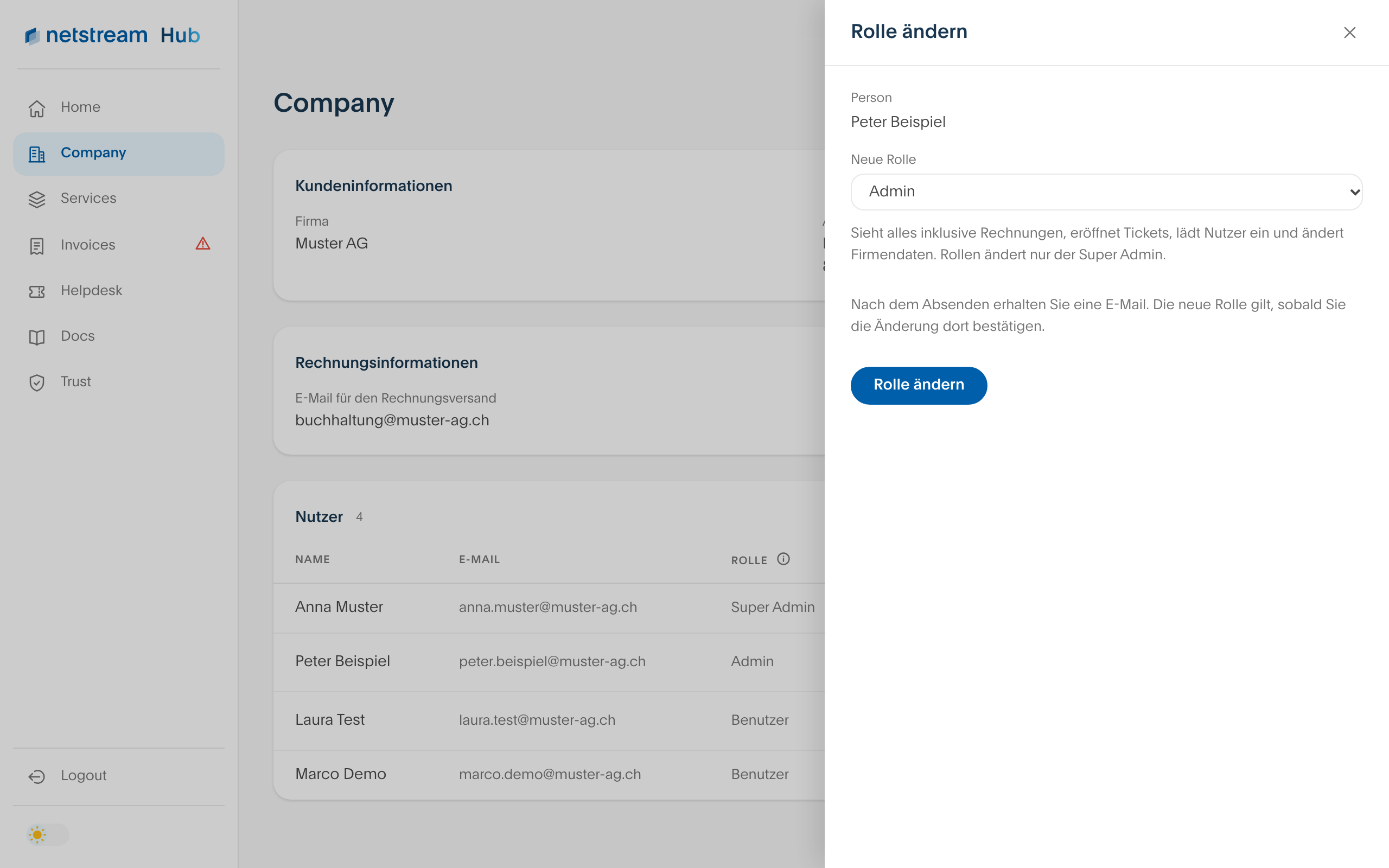Viewport: 1389px width, 868px height.
Task: Close the Rolle ändern panel
Action: pyautogui.click(x=1350, y=33)
